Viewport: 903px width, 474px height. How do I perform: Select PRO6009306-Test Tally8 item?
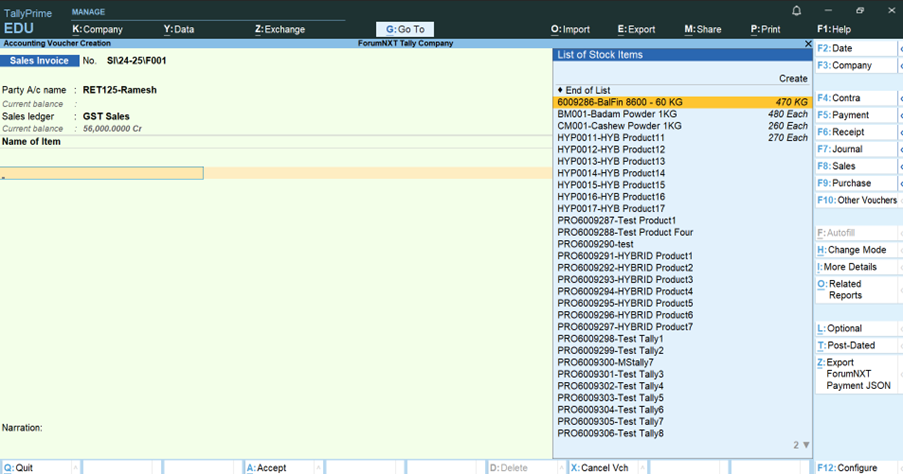coord(682,433)
